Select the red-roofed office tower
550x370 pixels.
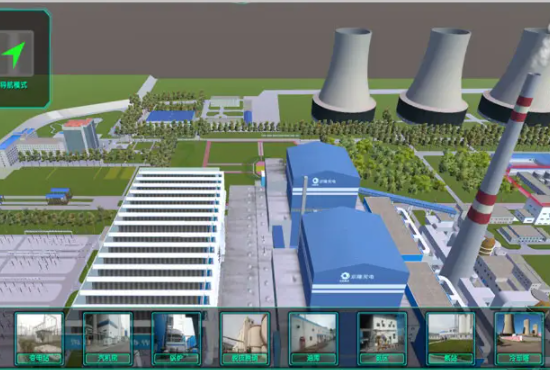81,135
